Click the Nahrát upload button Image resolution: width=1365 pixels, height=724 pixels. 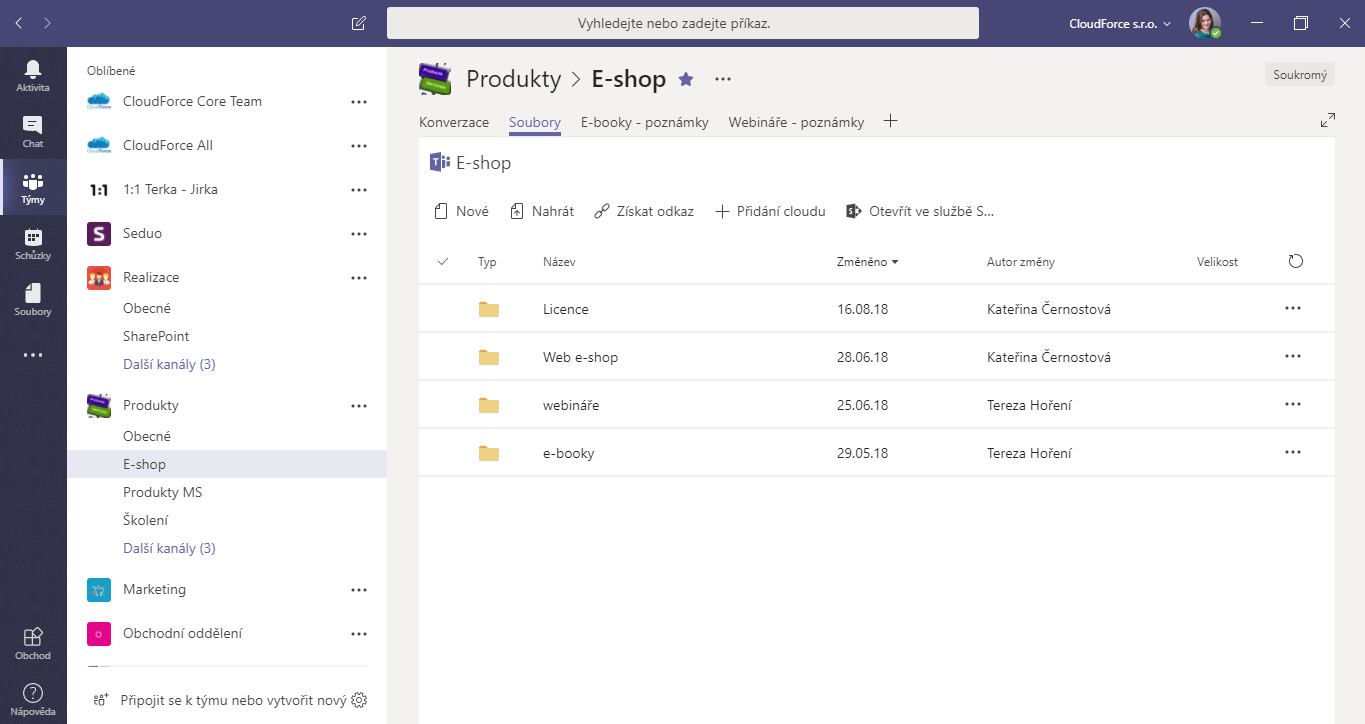pyautogui.click(x=542, y=211)
